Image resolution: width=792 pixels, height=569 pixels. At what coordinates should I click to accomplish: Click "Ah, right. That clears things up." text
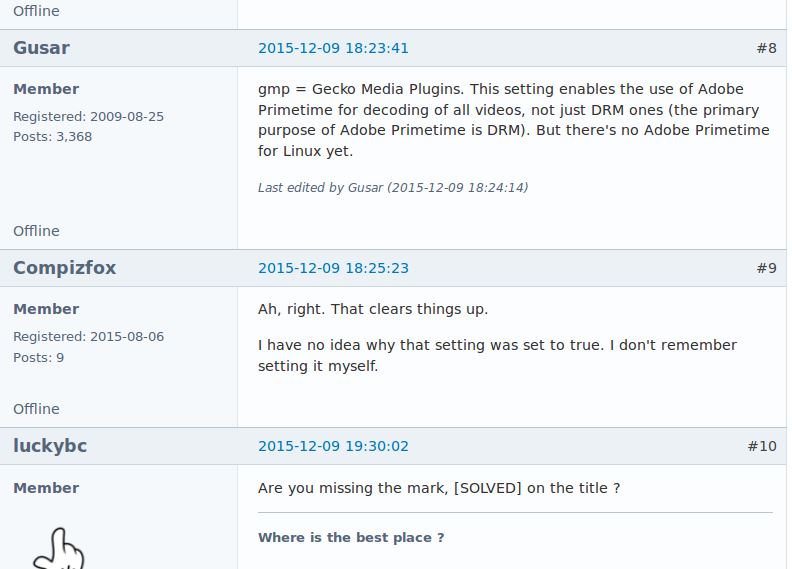click(x=373, y=309)
